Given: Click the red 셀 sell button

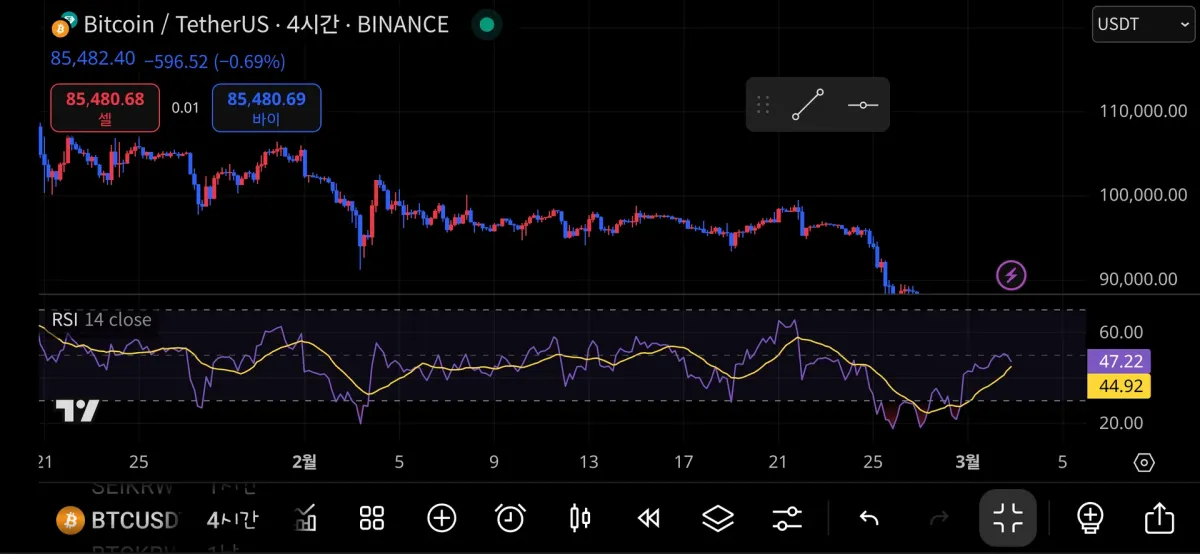Looking at the screenshot, I should tap(105, 108).
